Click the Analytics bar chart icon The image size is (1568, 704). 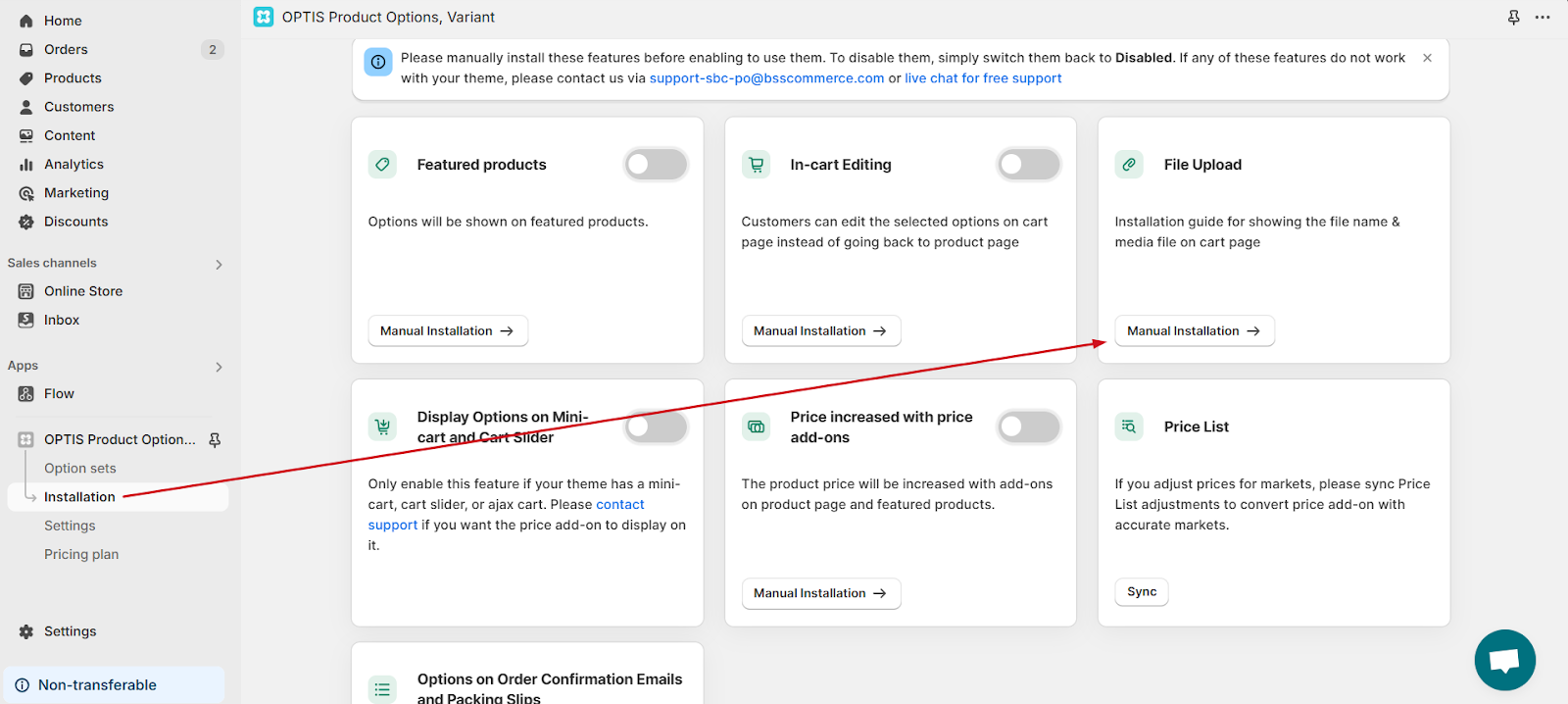26,165
